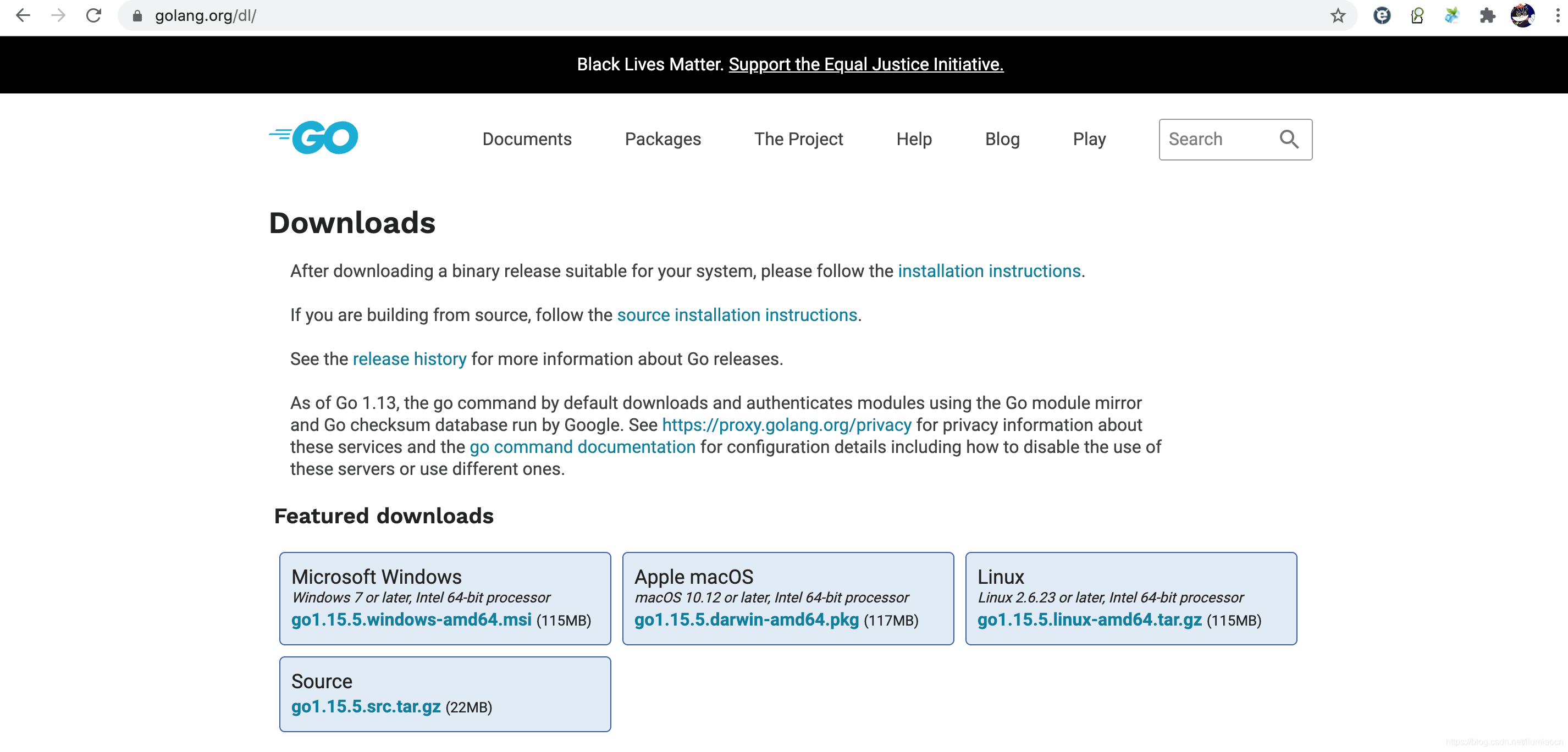
Task: Click the colorful pinwheel extension icon
Action: (1452, 15)
